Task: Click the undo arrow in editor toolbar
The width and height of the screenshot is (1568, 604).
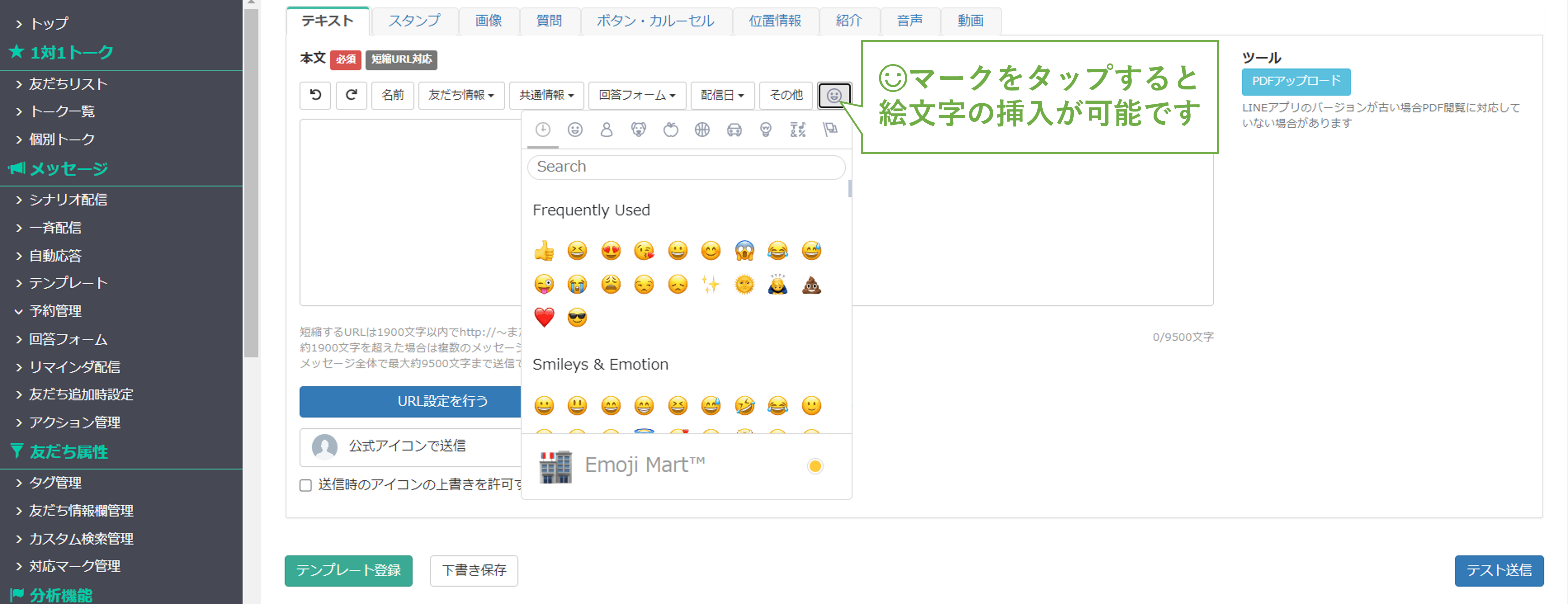Action: pos(315,95)
